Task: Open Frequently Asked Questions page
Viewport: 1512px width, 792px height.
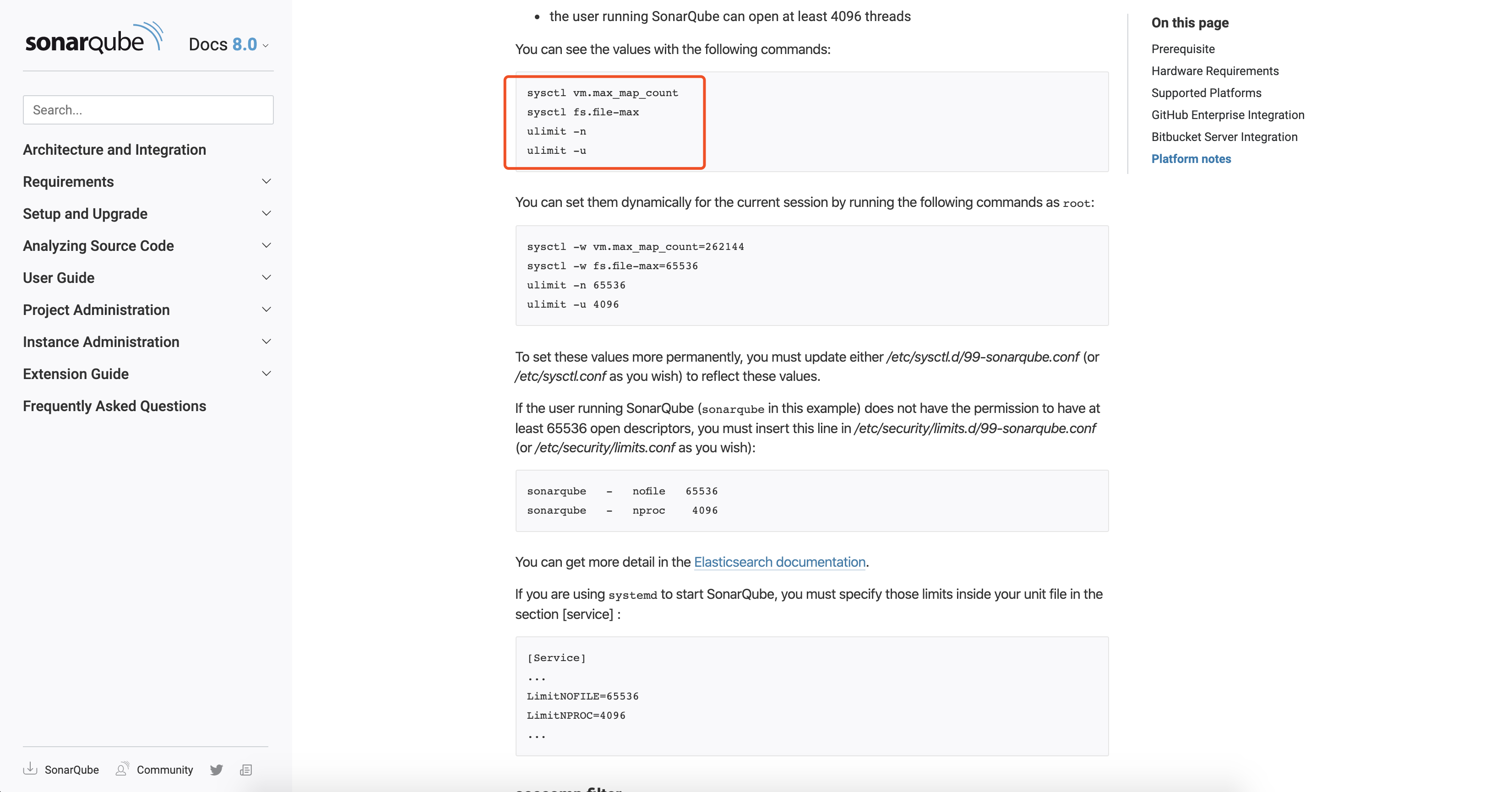Action: tap(114, 406)
